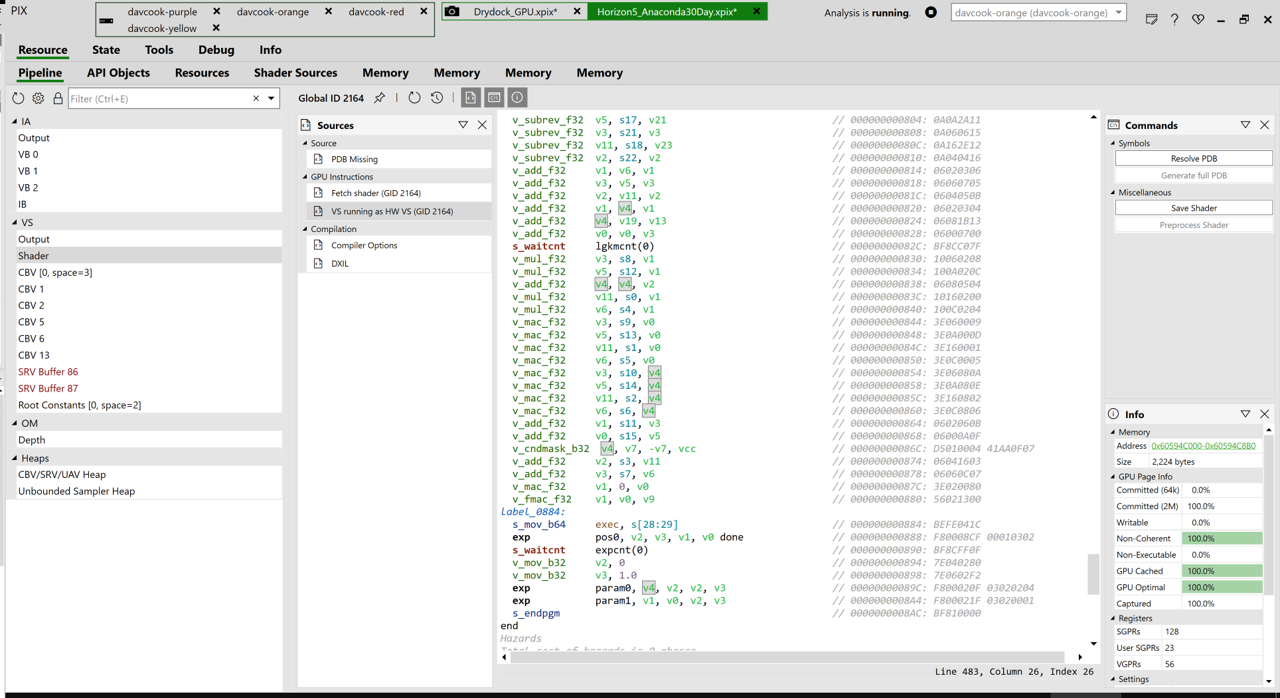Open the Tools menu tab

click(159, 50)
